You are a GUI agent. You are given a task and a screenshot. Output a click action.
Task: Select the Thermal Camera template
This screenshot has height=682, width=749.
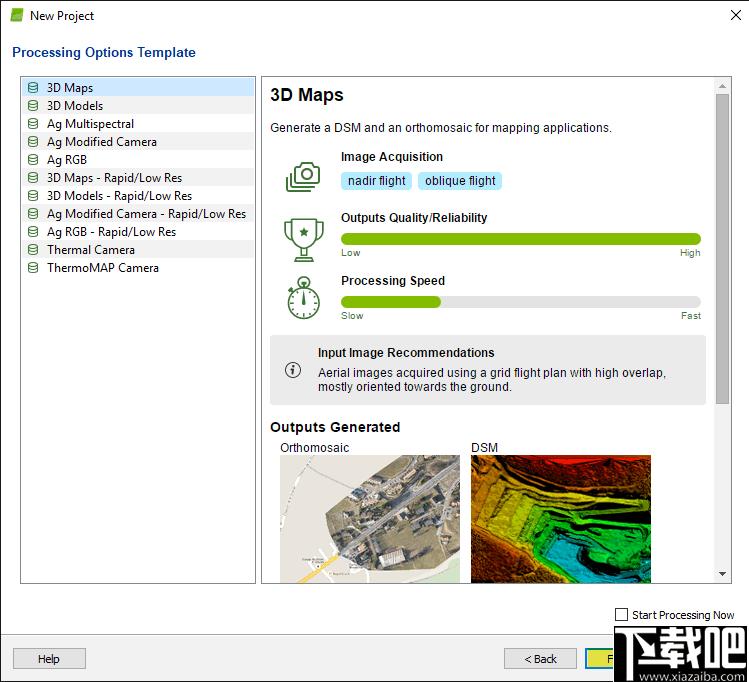(x=138, y=250)
